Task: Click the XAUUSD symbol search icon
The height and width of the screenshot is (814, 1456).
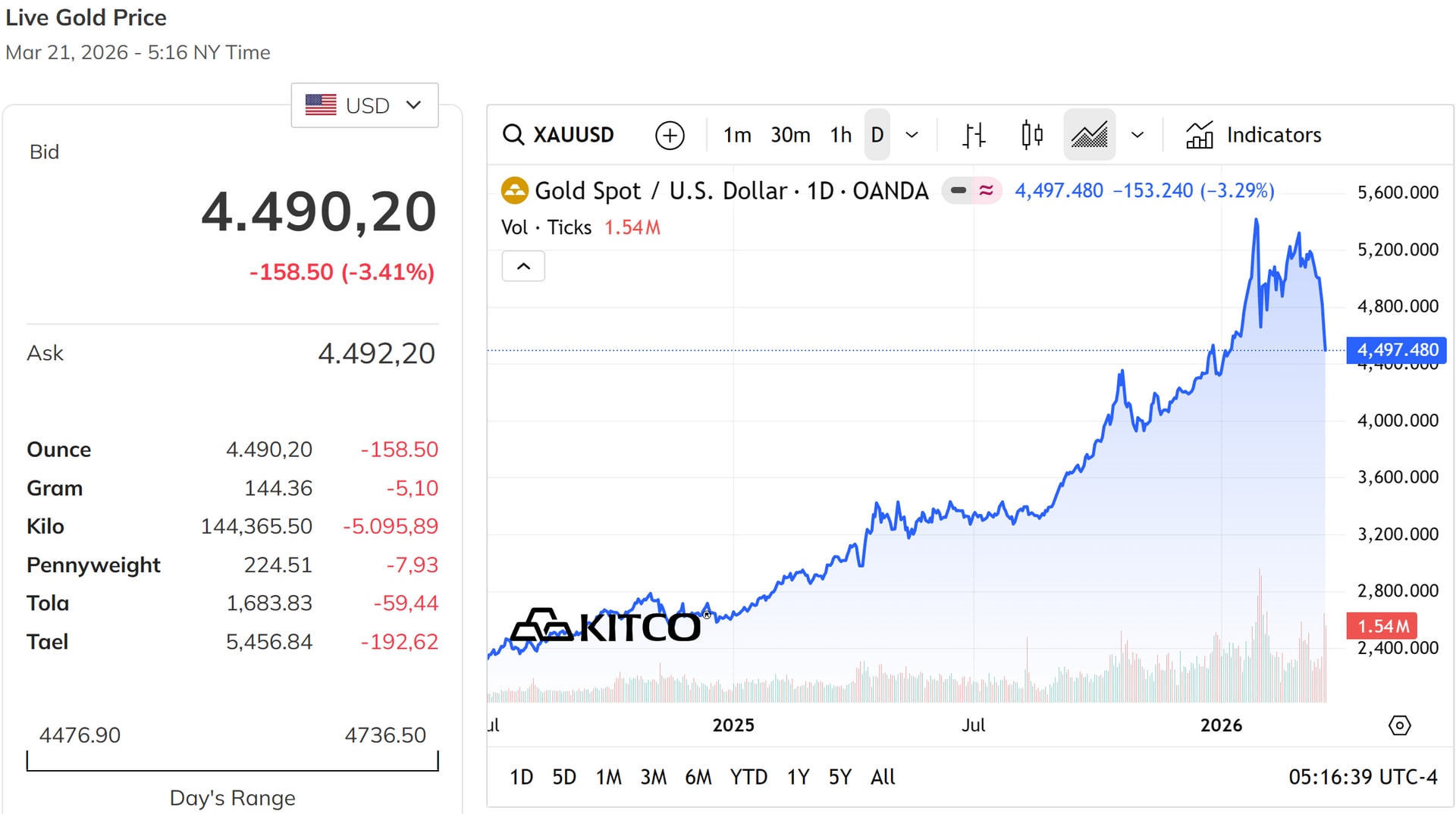Action: pos(513,135)
